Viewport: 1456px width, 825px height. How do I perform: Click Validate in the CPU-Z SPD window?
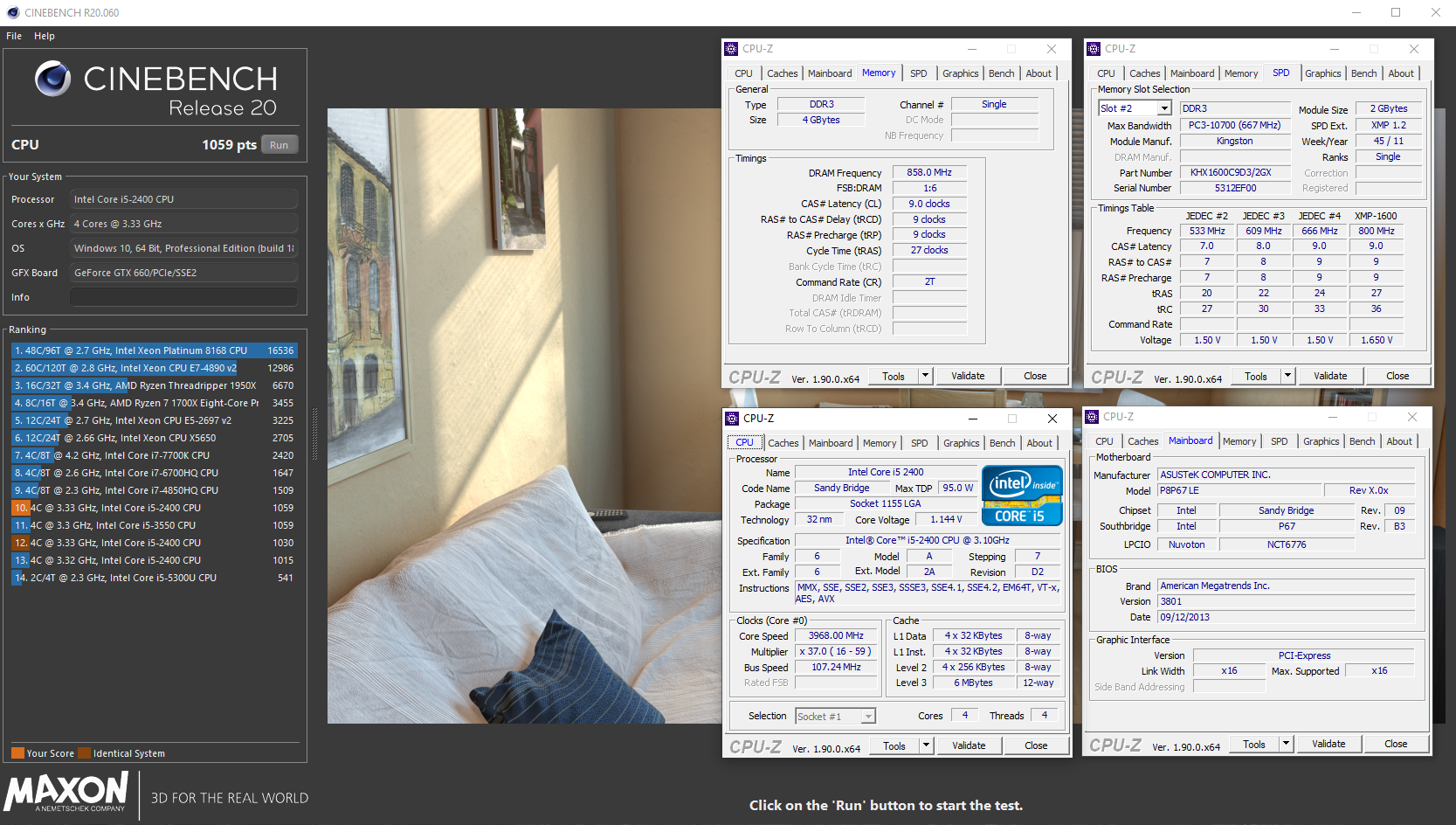coord(1329,376)
